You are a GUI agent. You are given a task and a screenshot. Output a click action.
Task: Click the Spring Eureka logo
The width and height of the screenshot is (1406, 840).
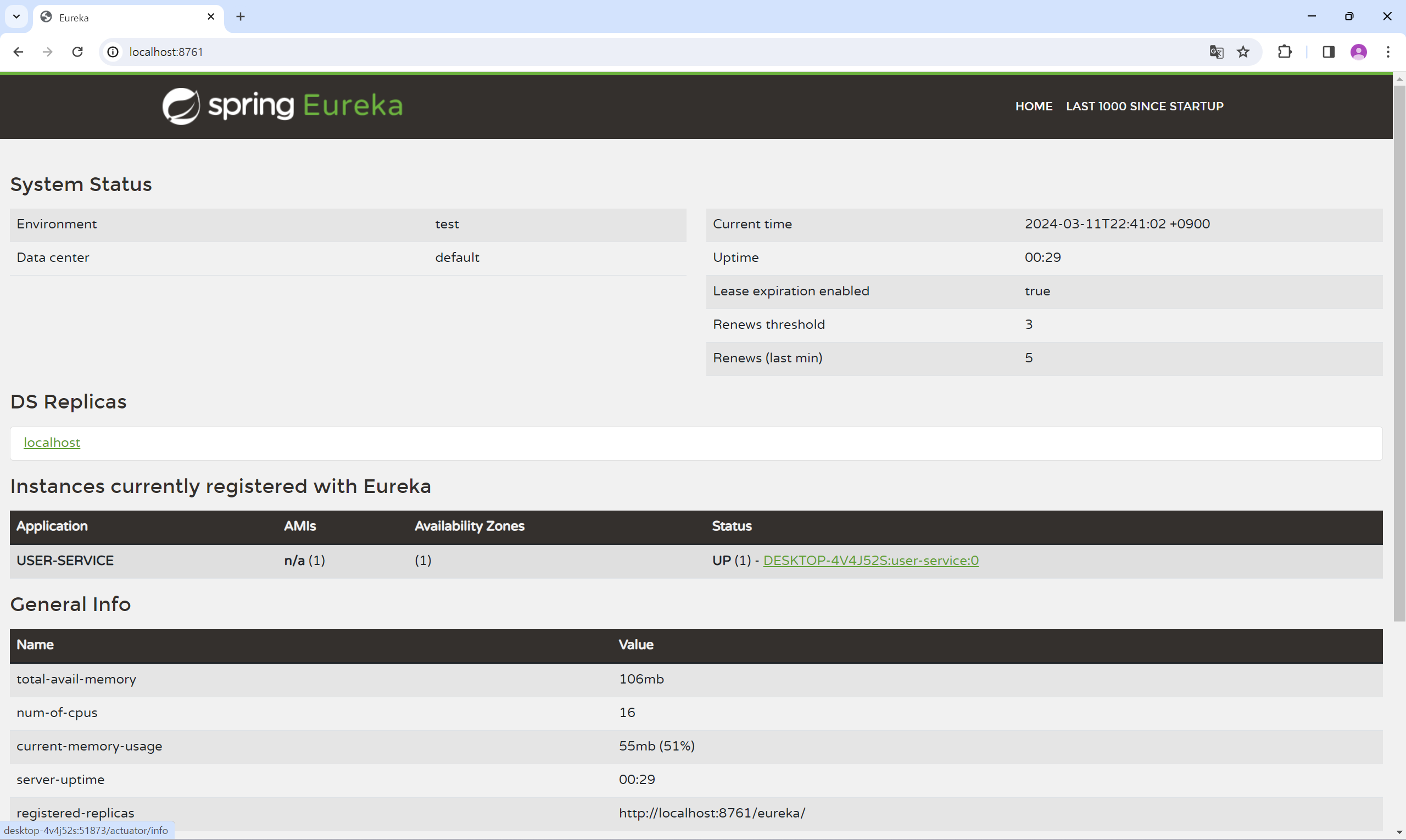(282, 106)
